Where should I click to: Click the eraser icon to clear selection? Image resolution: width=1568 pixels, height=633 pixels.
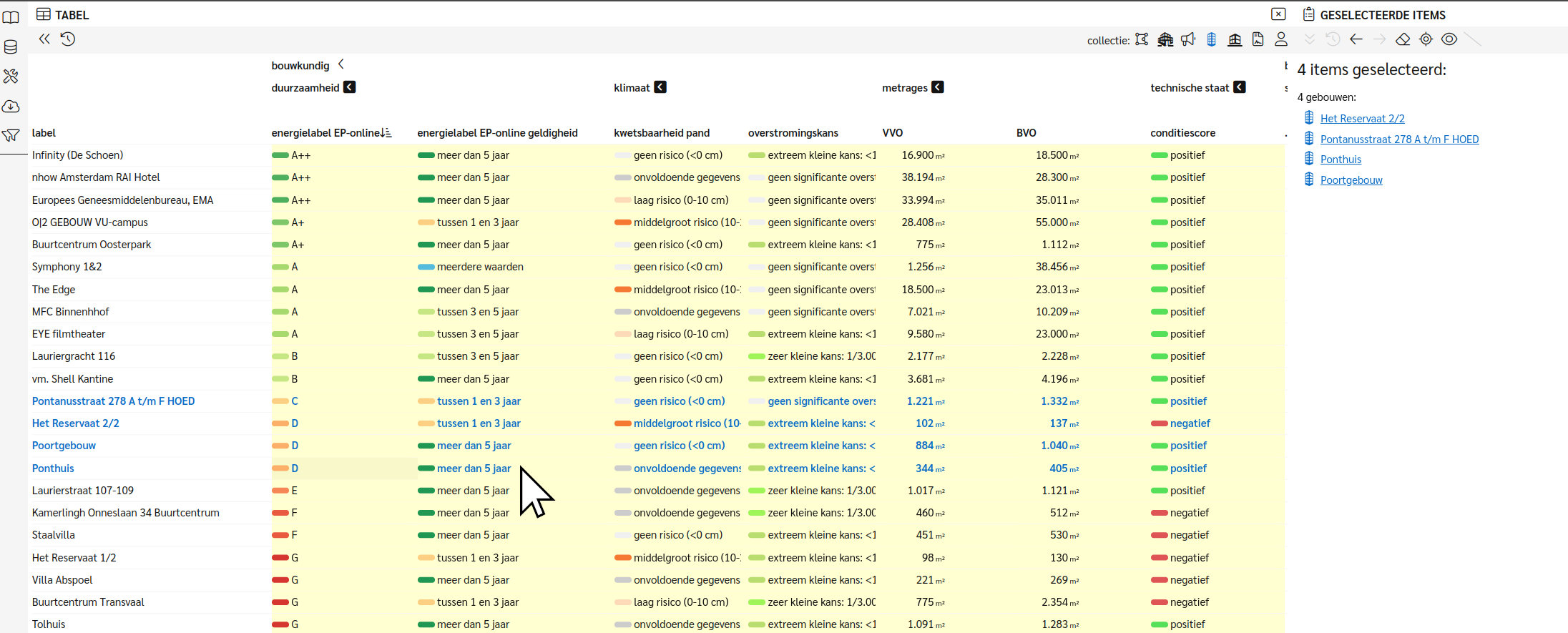[x=1403, y=39]
